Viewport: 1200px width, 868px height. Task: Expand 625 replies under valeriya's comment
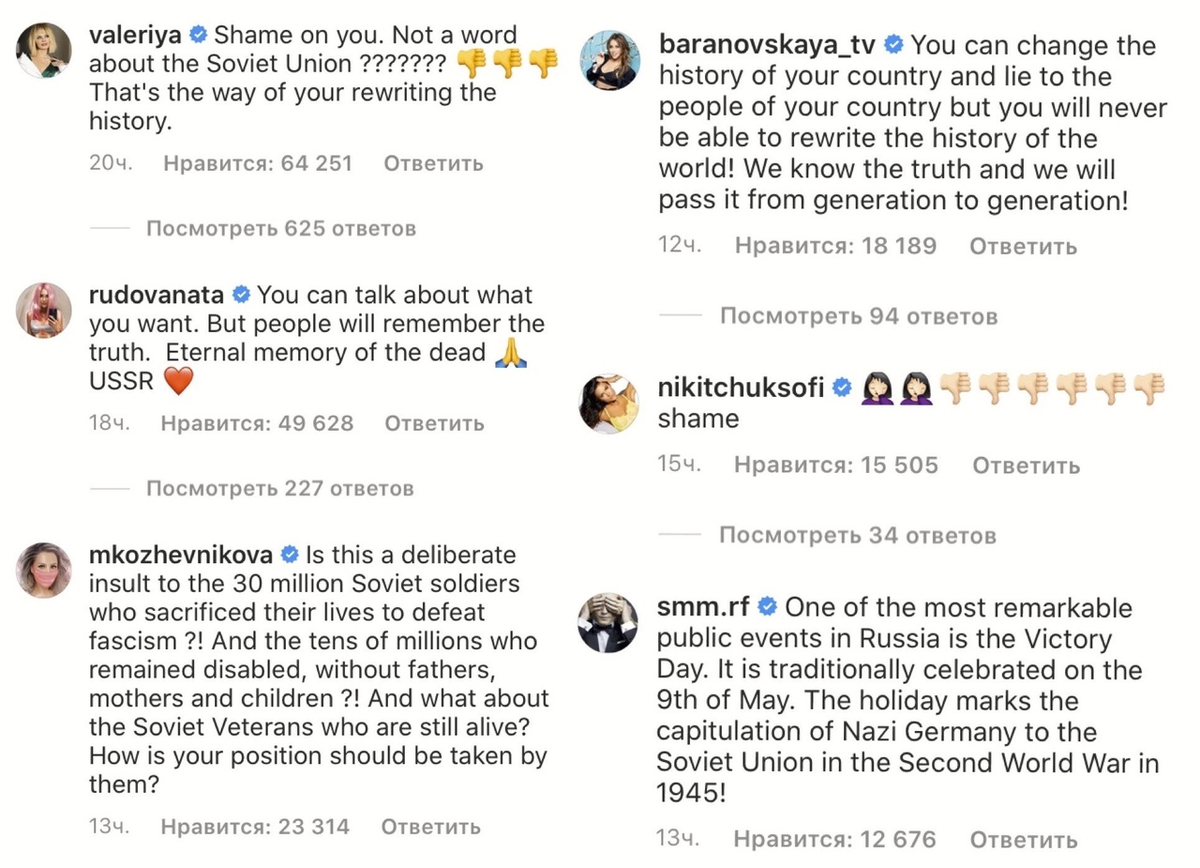tap(280, 229)
